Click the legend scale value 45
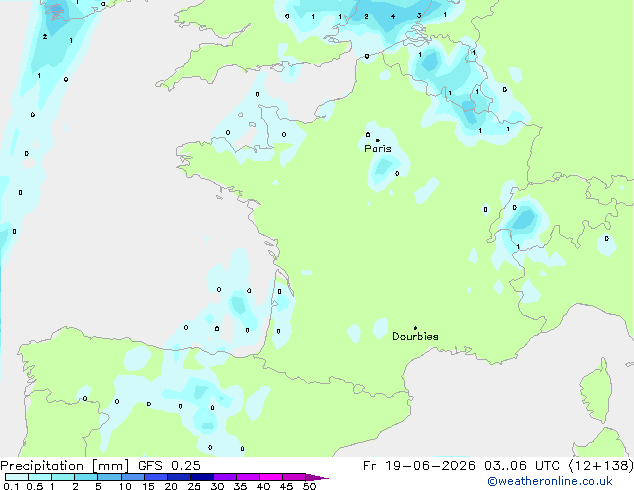Screen dimensions: 634x490 coord(286,486)
